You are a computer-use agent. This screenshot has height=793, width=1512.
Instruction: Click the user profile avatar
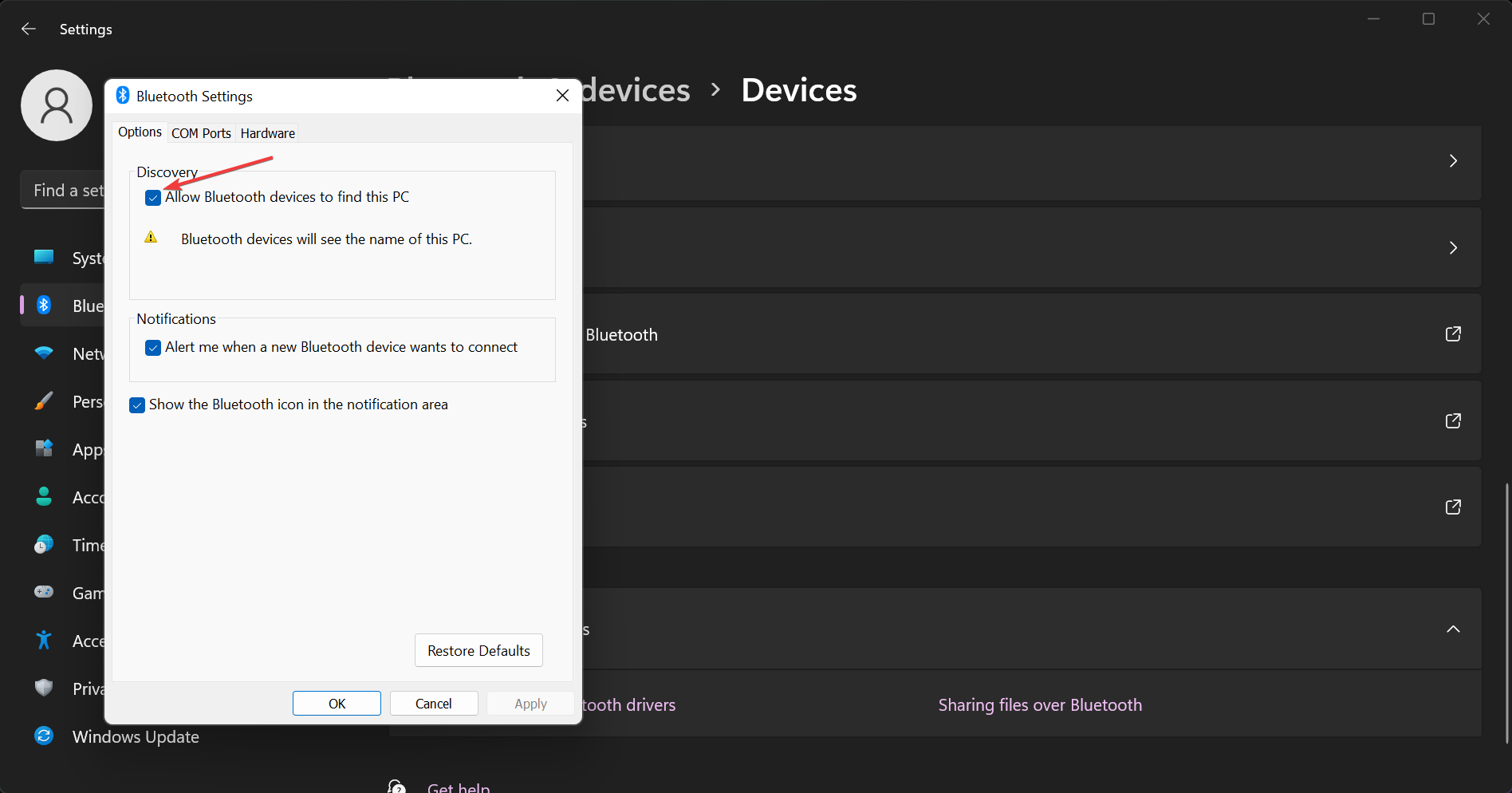[57, 105]
